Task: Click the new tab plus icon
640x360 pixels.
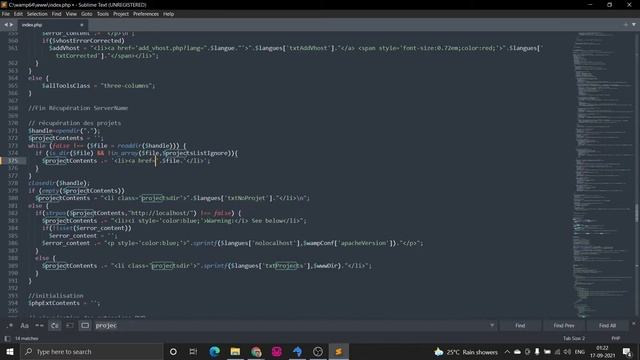Action: [x=626, y=24]
